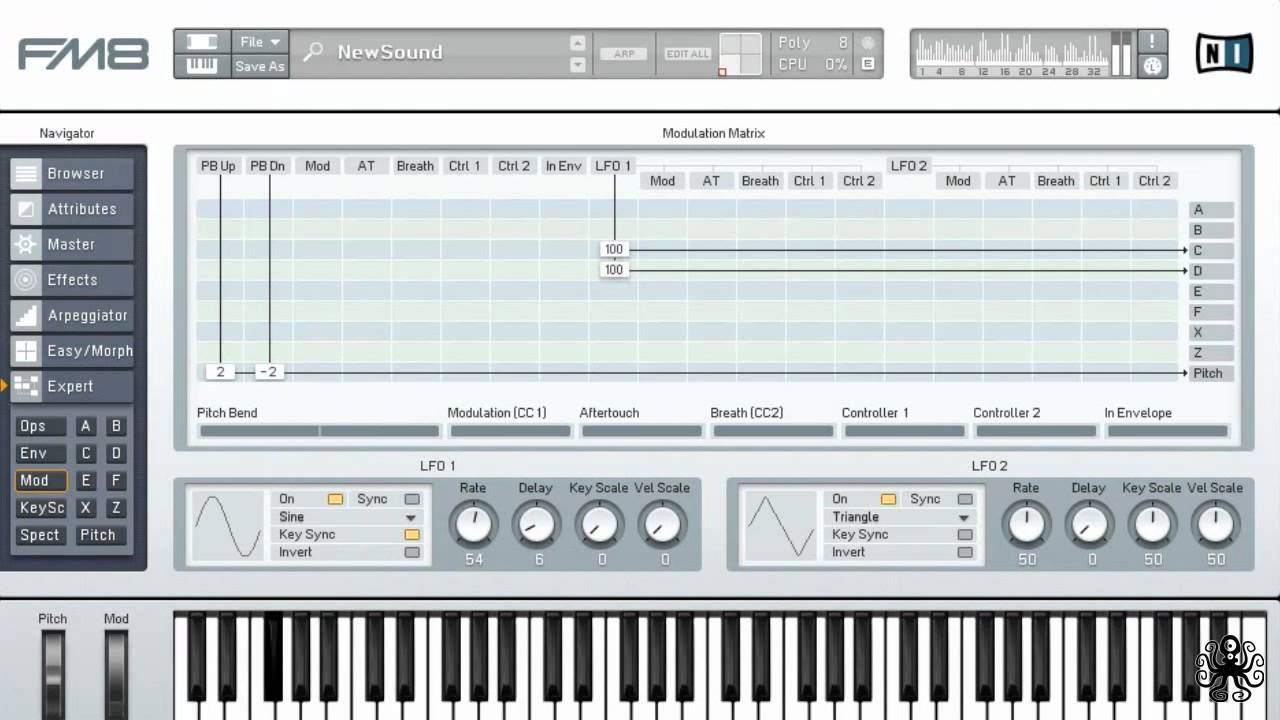Click the EDIT ALL button
This screenshot has width=1280, height=720.
pos(688,54)
